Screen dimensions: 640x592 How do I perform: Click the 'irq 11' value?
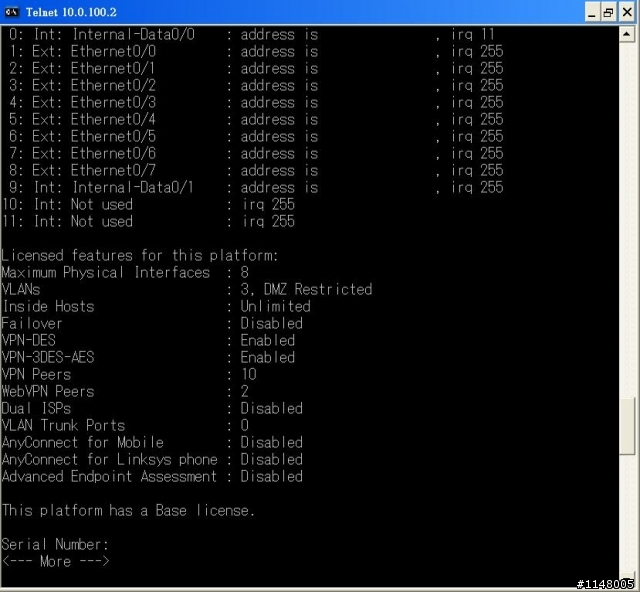point(473,34)
